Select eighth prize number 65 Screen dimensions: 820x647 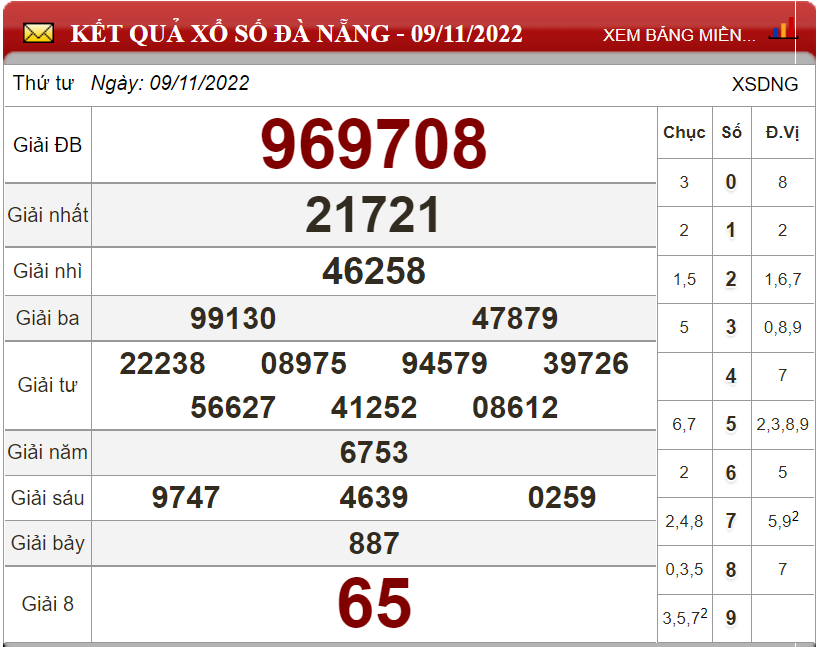[x=374, y=603]
